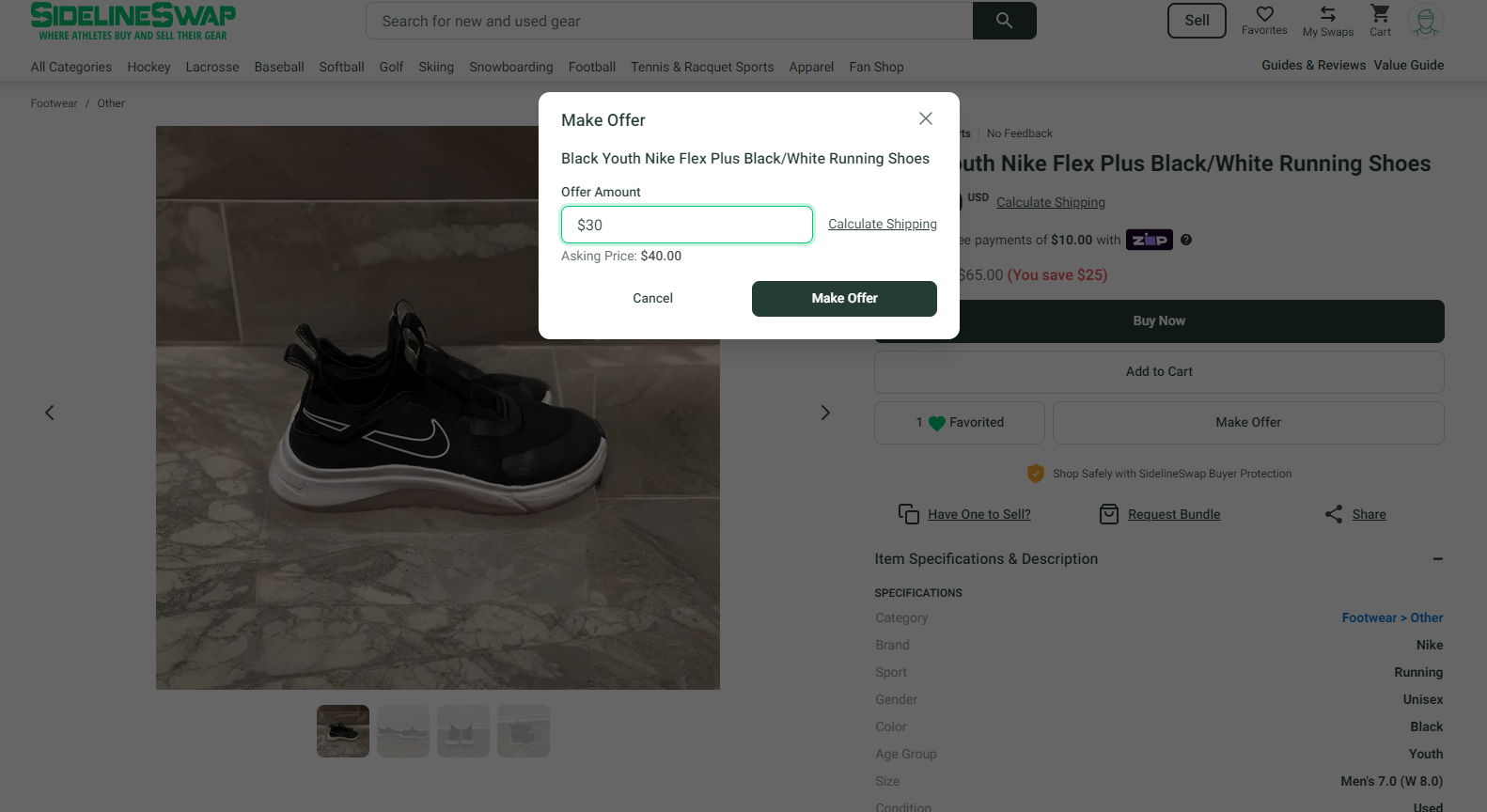
Task: Click the Zip payment logo
Action: click(x=1149, y=240)
